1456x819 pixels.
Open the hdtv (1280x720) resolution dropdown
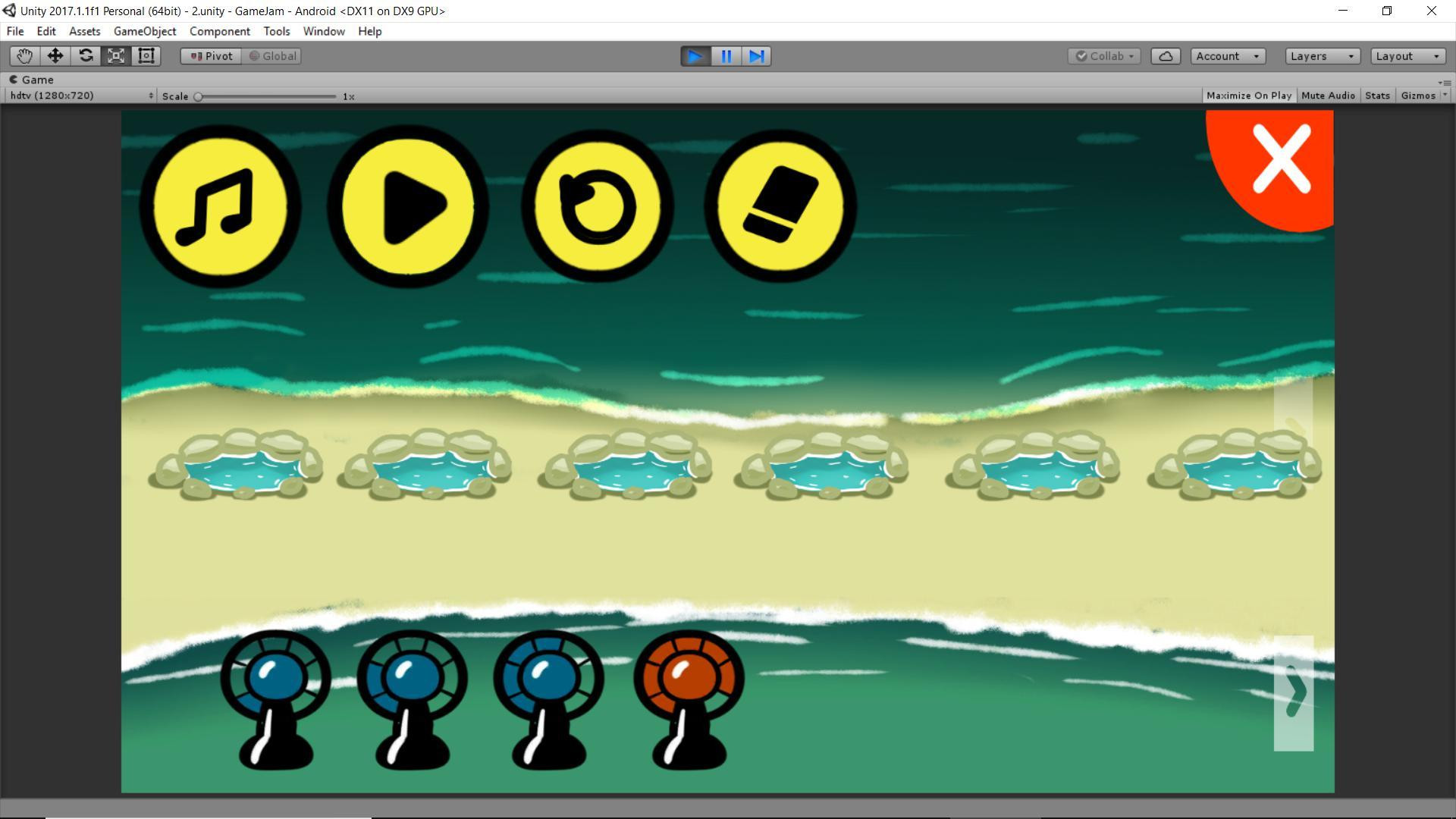81,96
